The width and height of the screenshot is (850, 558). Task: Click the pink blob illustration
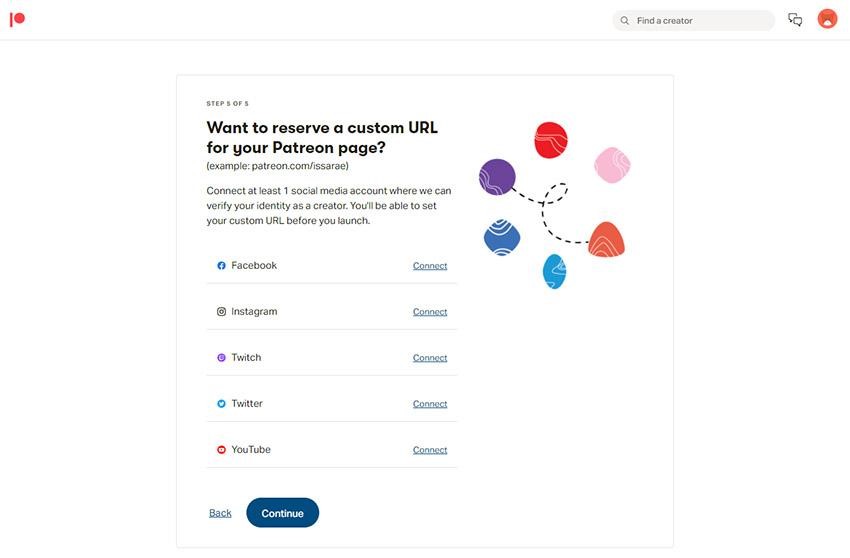point(612,165)
